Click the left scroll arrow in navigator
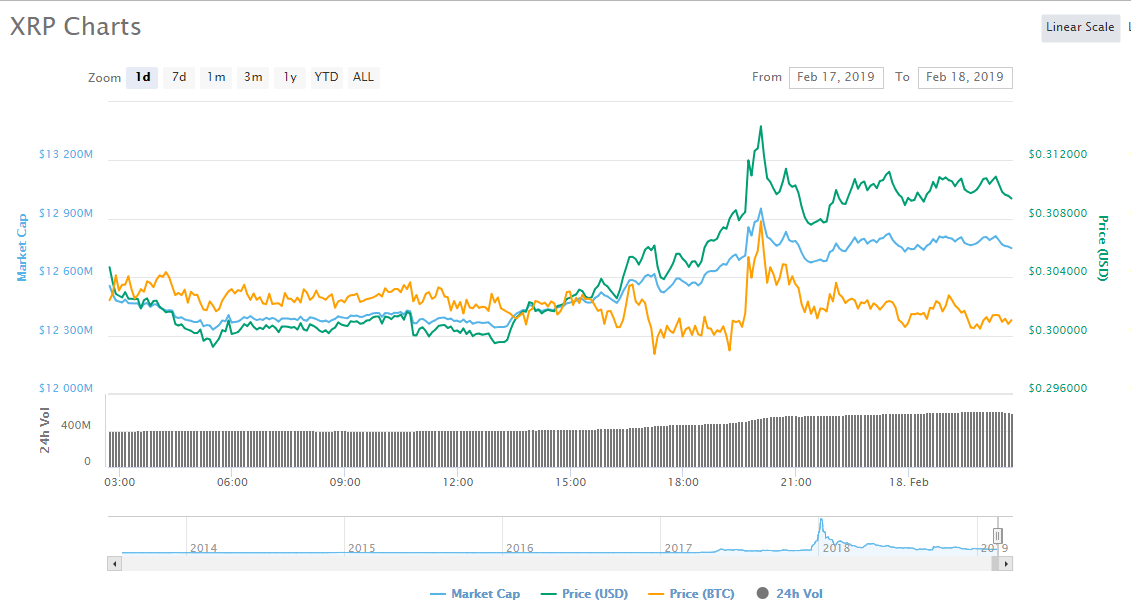 tap(114, 564)
